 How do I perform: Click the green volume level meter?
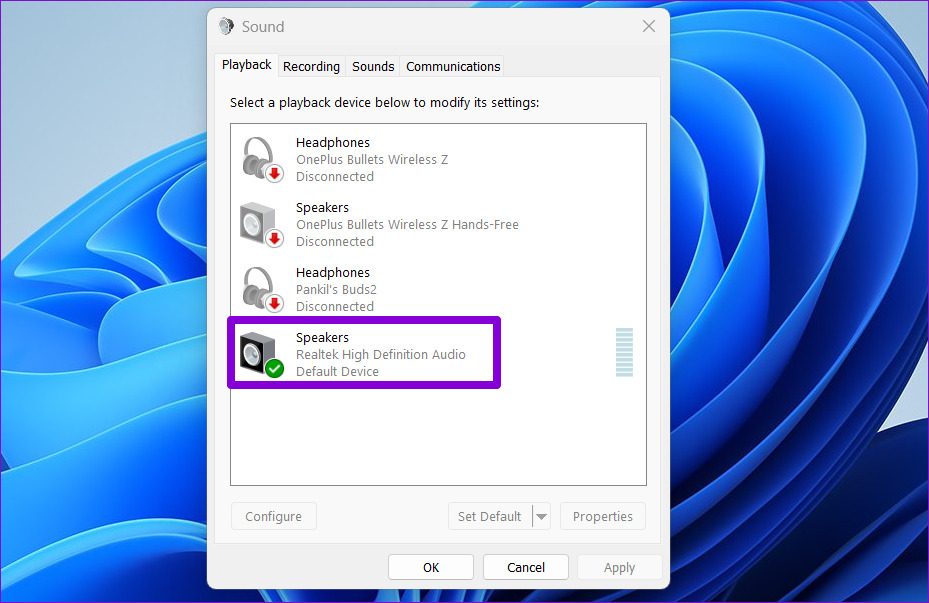tap(624, 353)
